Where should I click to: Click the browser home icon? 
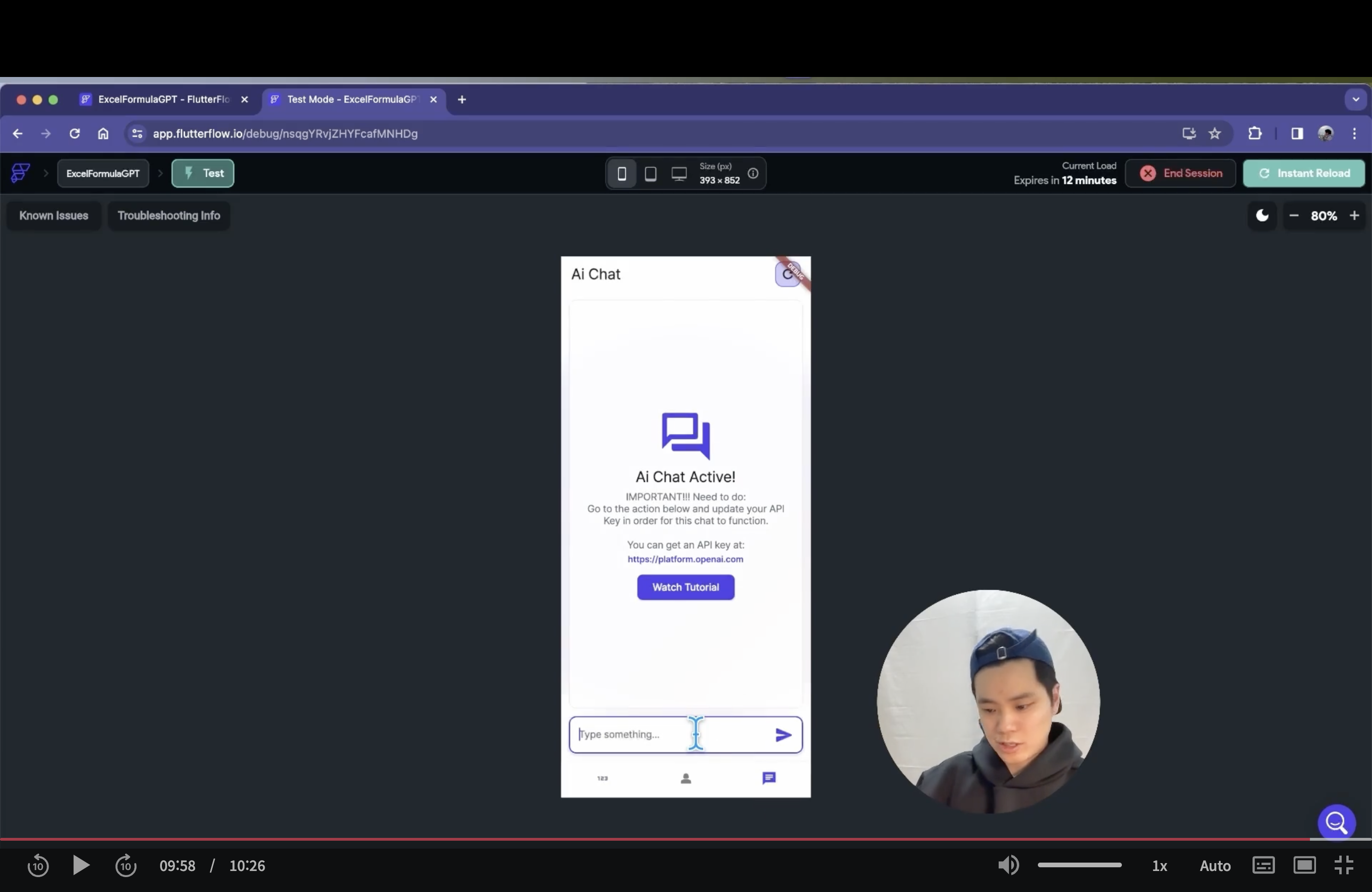pyautogui.click(x=103, y=134)
